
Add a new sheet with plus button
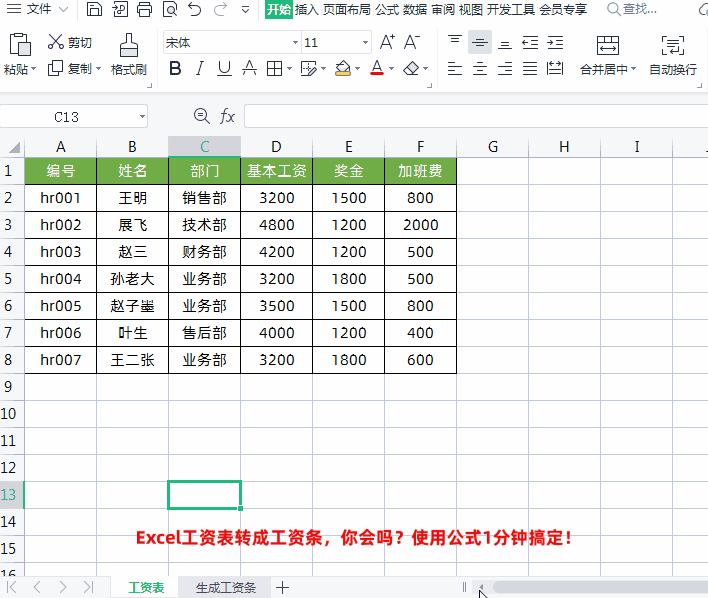click(282, 588)
